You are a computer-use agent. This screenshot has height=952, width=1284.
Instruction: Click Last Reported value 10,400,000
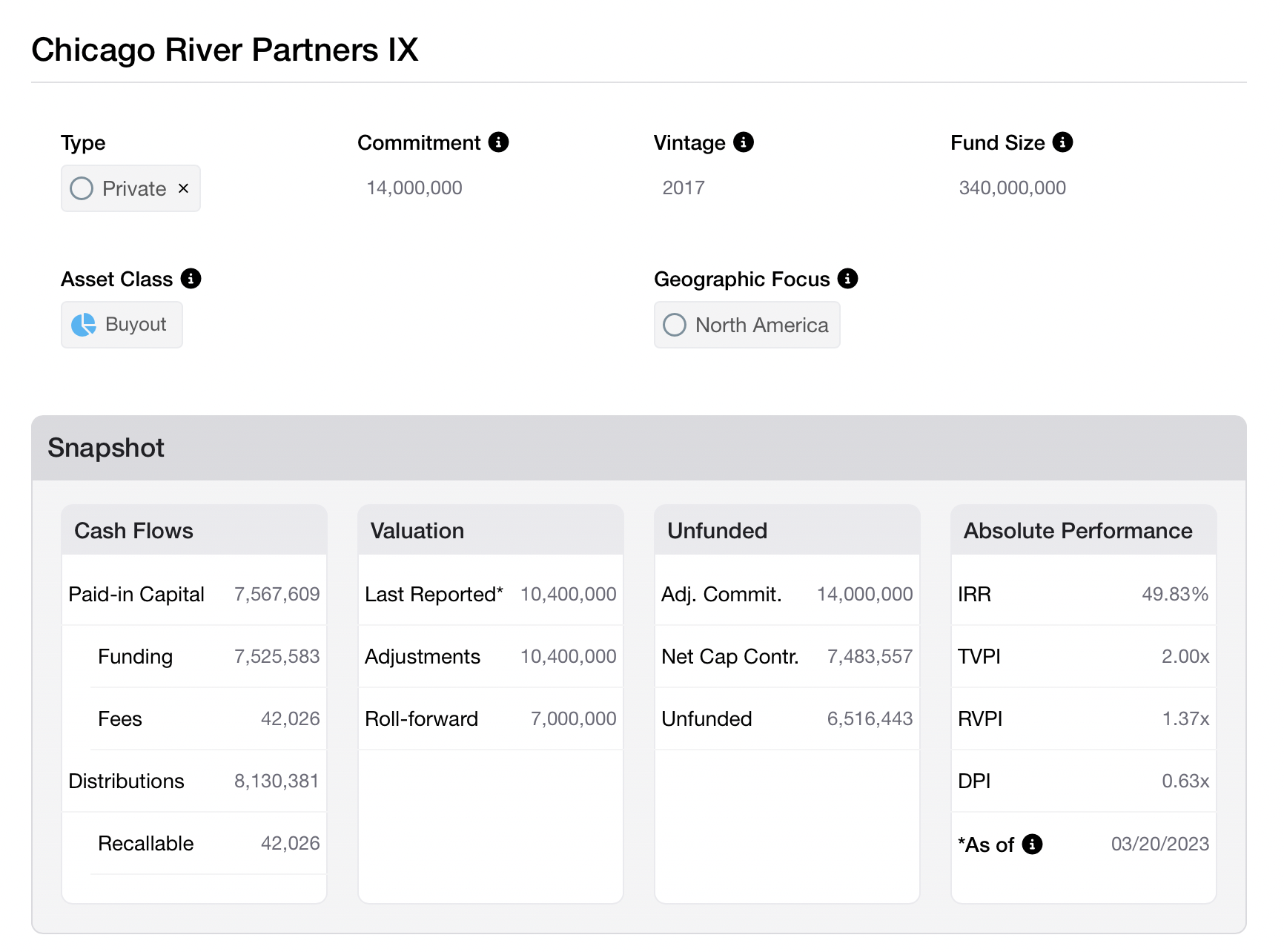(569, 594)
